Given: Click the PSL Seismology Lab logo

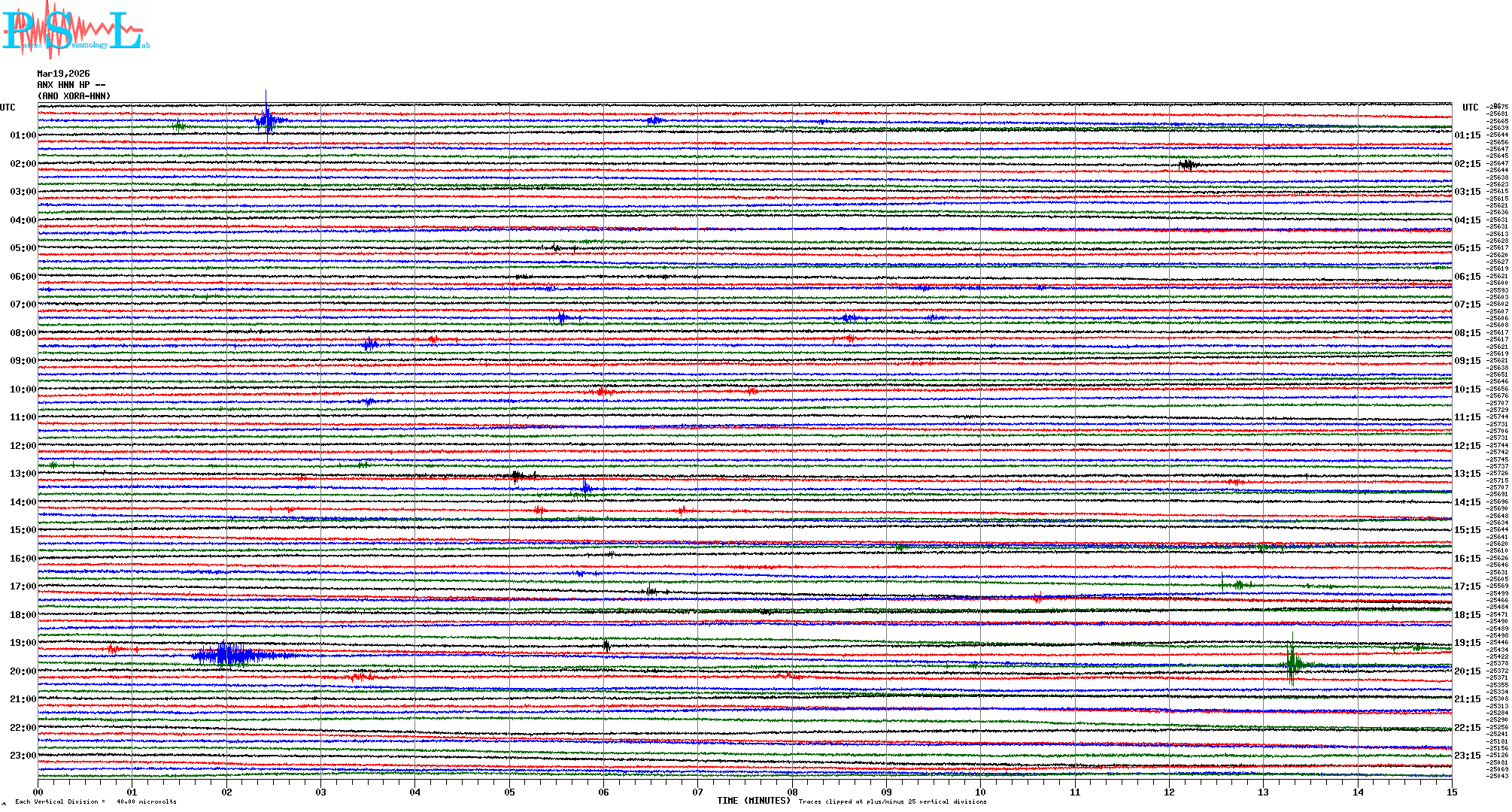Looking at the screenshot, I should coord(74,30).
